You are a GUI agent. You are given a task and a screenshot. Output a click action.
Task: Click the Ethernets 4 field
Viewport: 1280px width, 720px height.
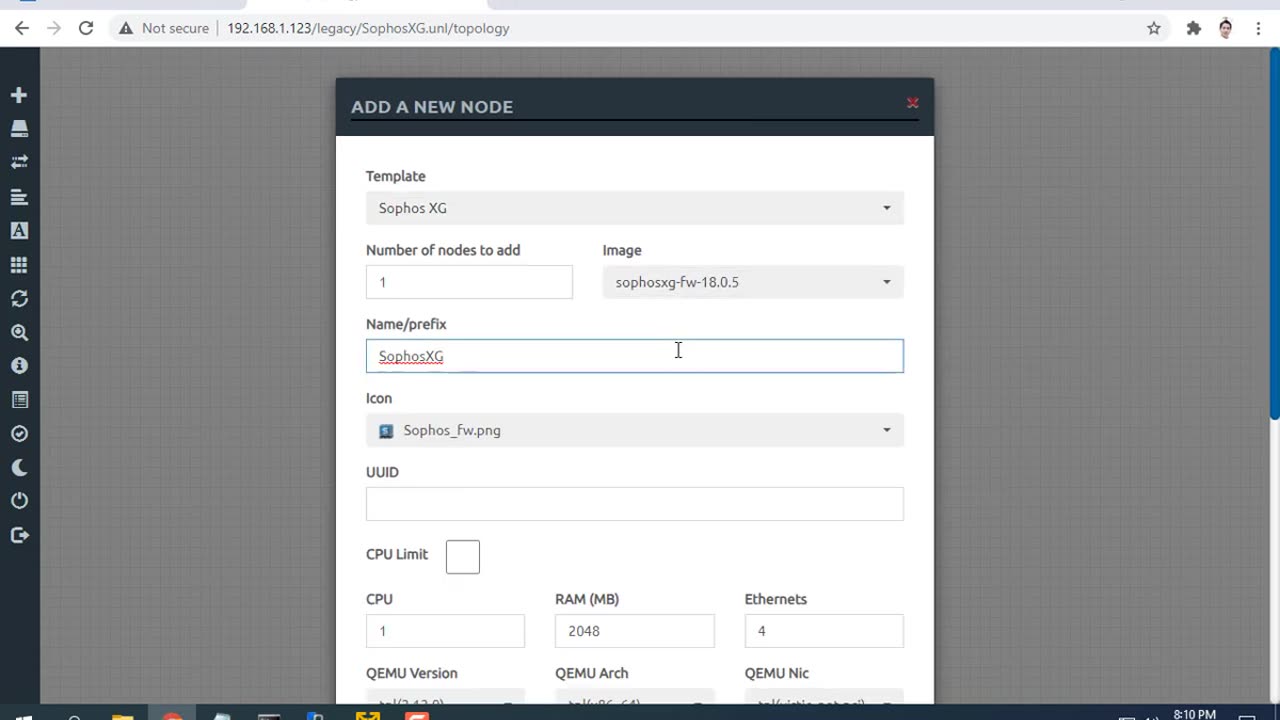[824, 631]
